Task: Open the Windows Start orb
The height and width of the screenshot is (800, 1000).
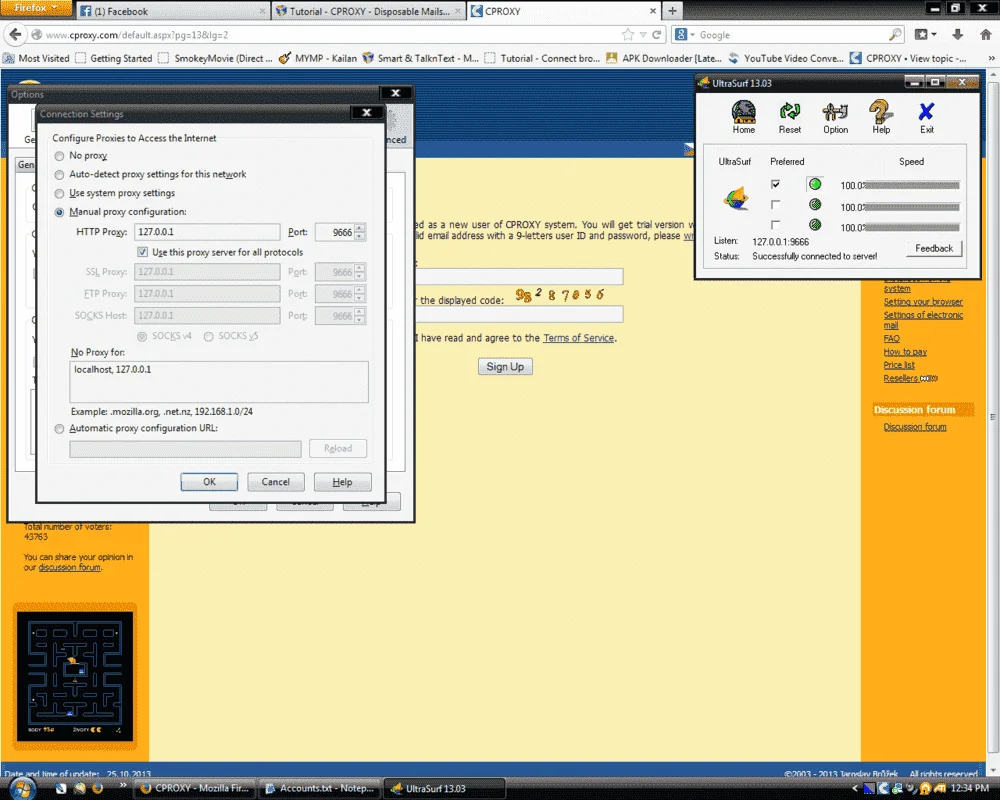Action: pyautogui.click(x=22, y=789)
